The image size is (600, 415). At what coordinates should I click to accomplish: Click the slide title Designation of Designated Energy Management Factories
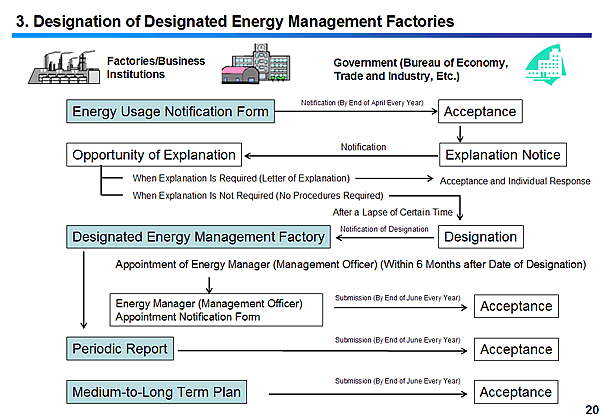235,21
